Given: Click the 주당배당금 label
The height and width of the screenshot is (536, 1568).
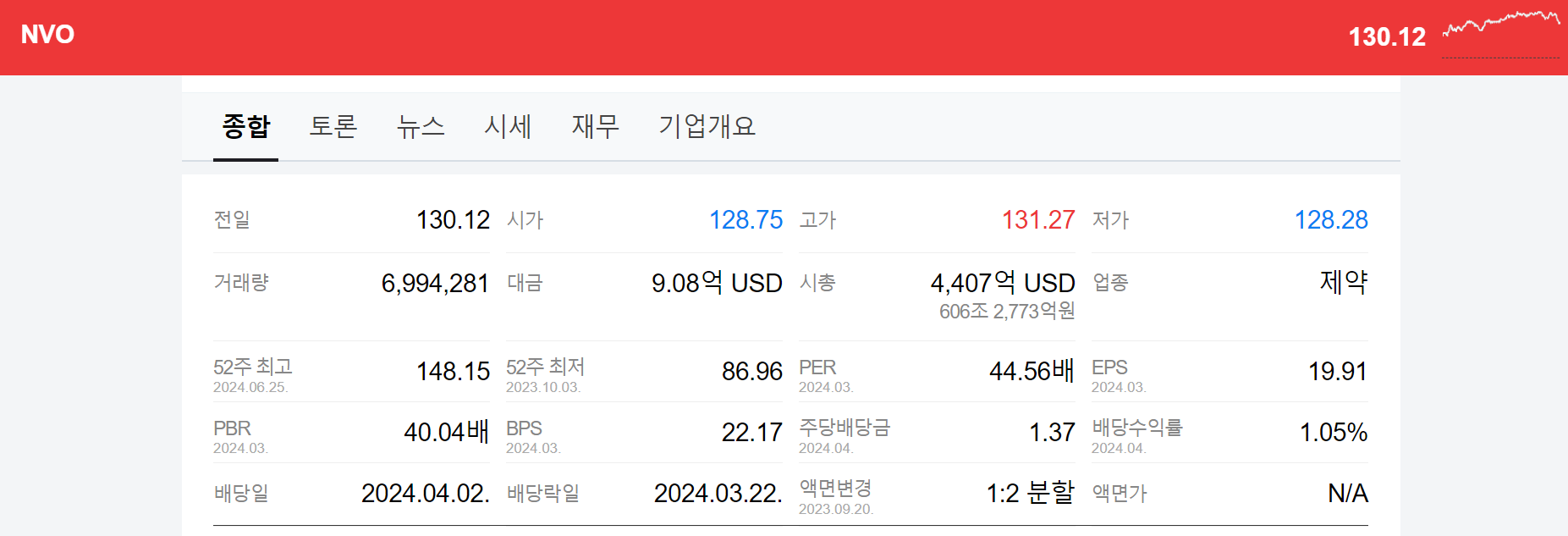Looking at the screenshot, I should pos(845,428).
